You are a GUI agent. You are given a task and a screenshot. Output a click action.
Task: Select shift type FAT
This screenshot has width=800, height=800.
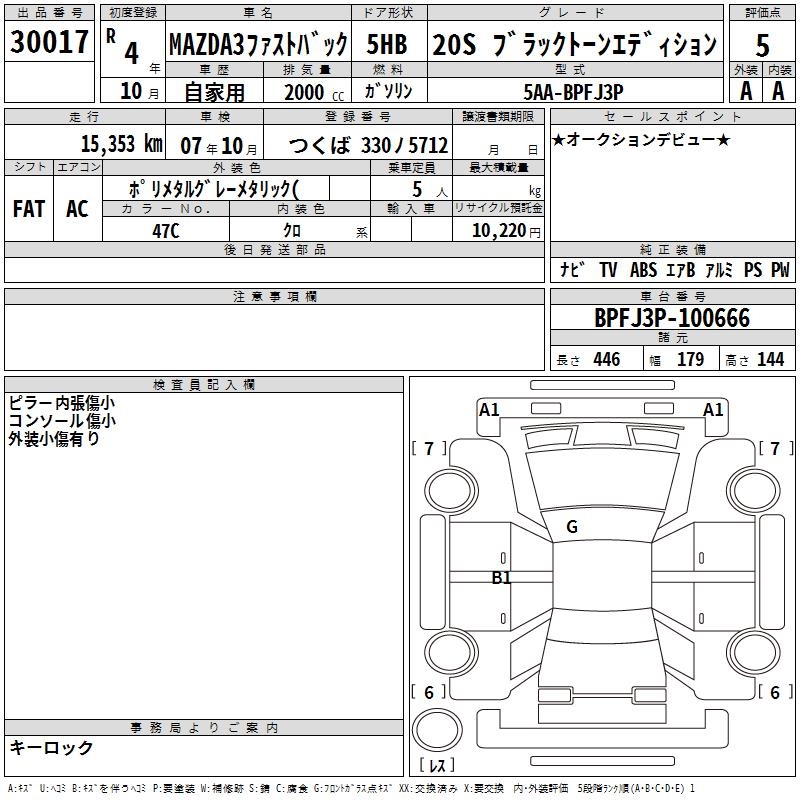29,209
